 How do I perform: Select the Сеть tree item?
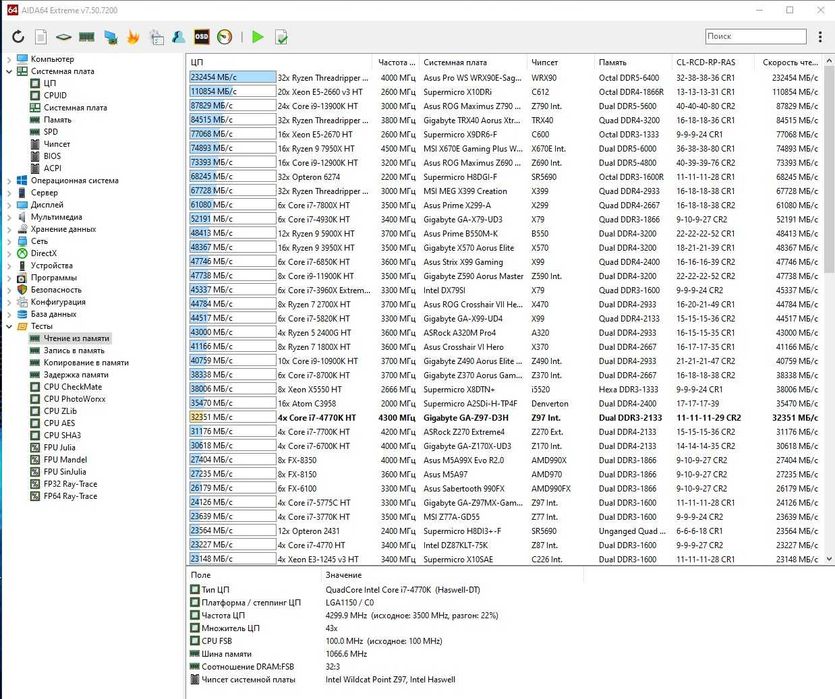[x=39, y=241]
